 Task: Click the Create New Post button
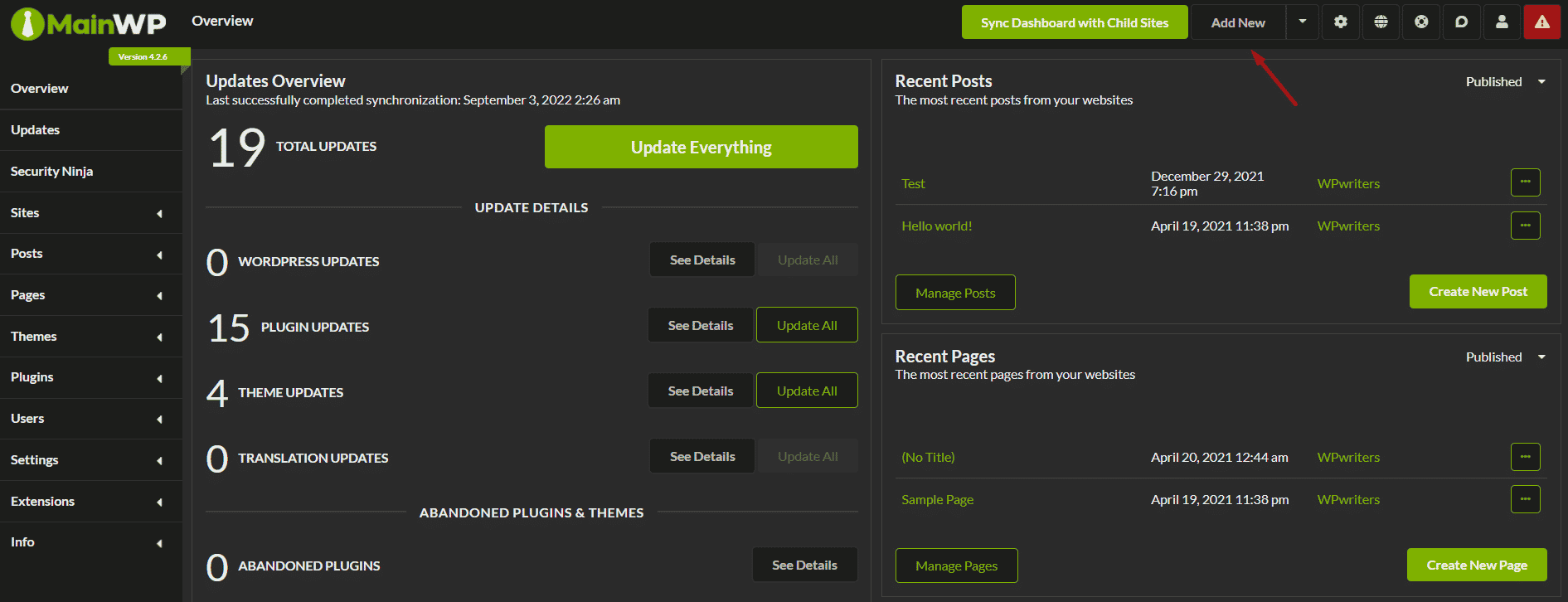(1478, 292)
